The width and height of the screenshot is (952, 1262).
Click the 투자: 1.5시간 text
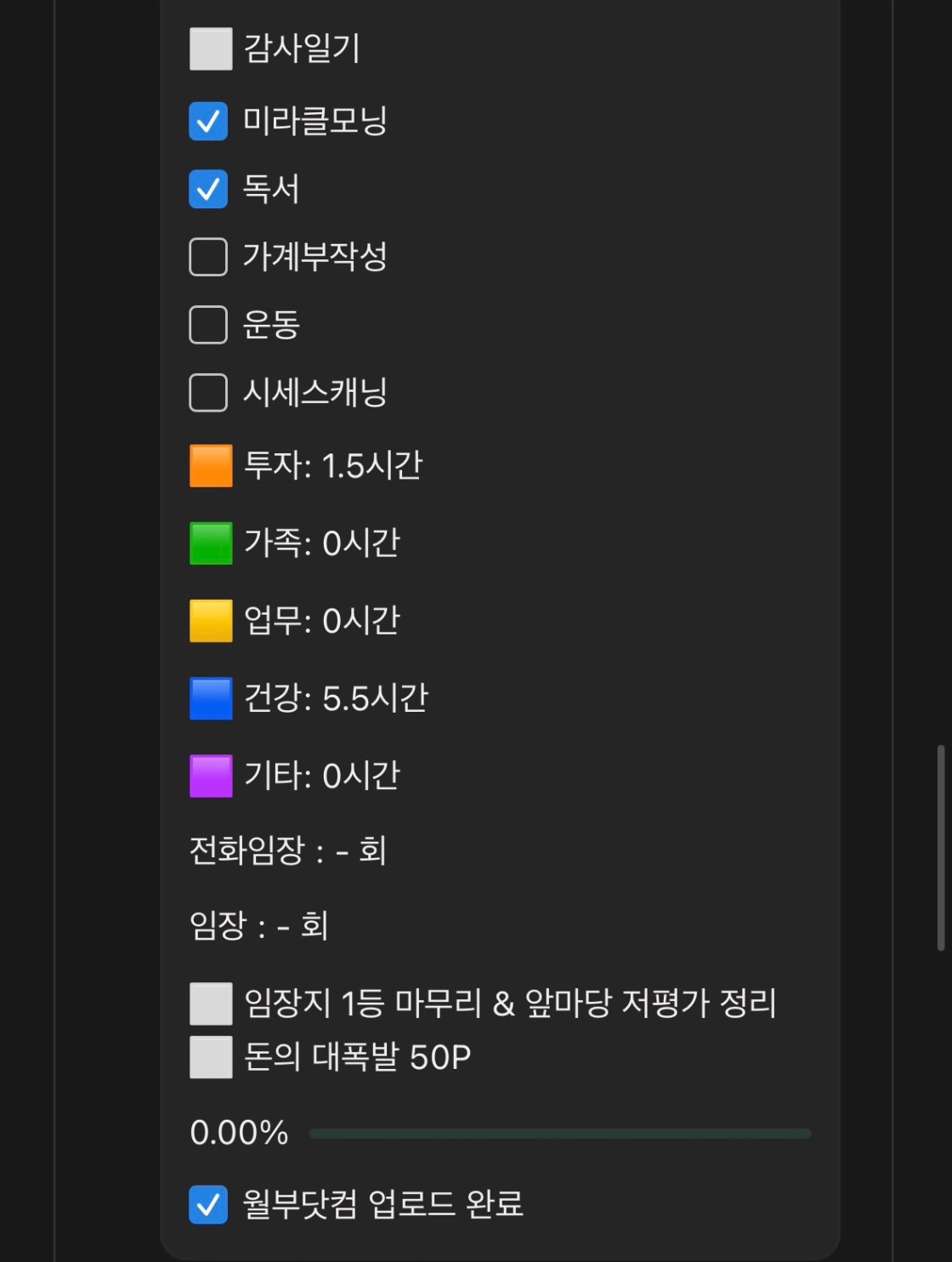pyautogui.click(x=332, y=466)
